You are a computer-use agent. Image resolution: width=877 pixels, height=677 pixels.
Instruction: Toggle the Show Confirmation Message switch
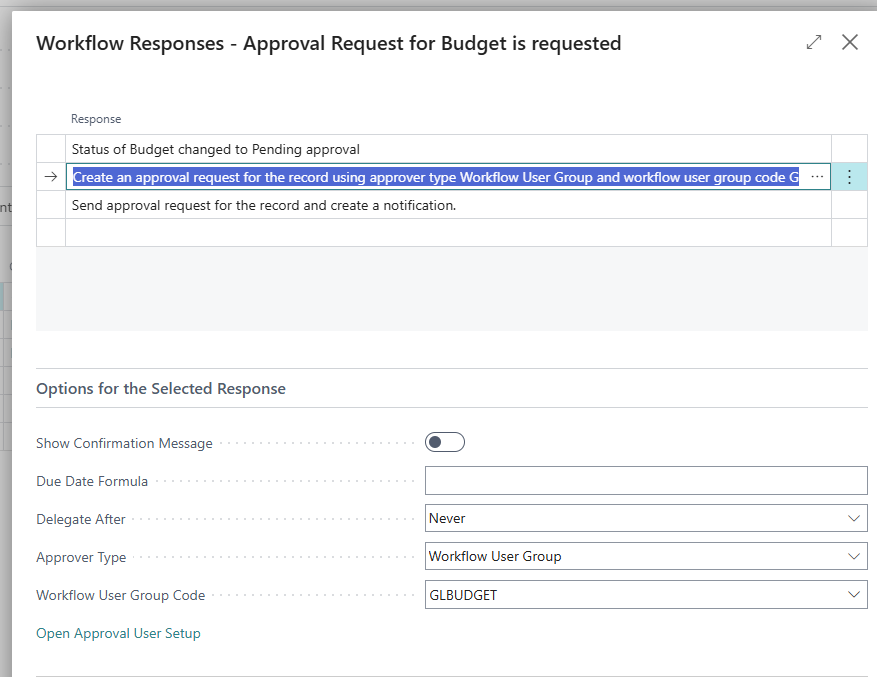(445, 442)
